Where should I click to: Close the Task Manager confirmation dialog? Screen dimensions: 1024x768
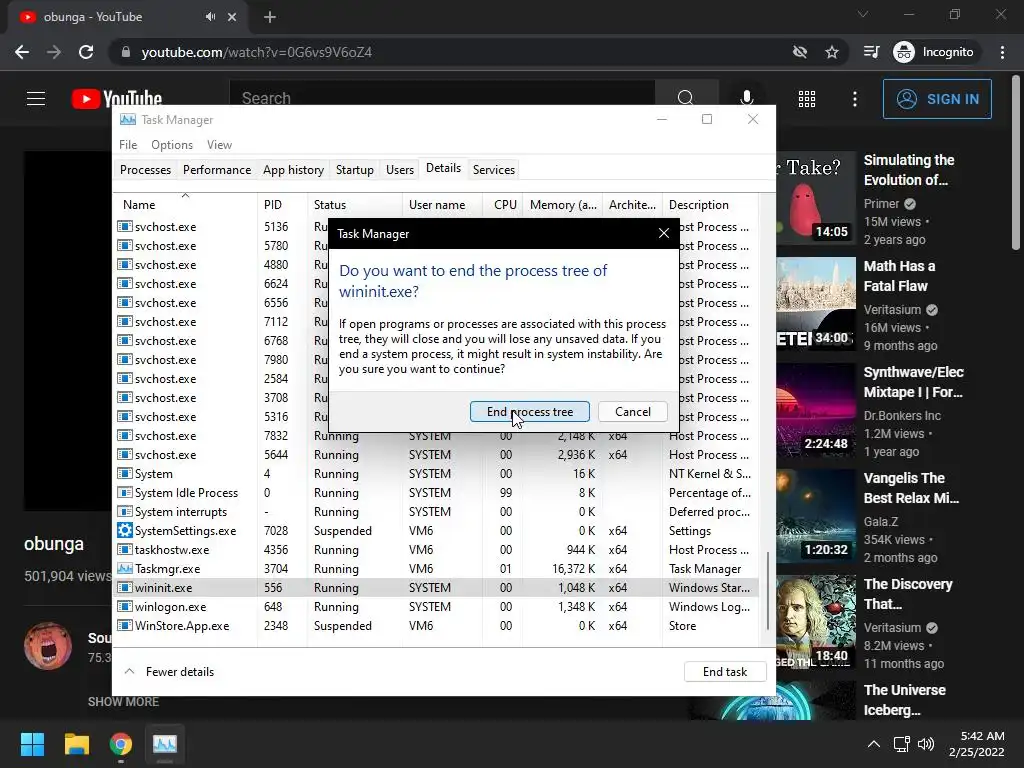coord(664,233)
